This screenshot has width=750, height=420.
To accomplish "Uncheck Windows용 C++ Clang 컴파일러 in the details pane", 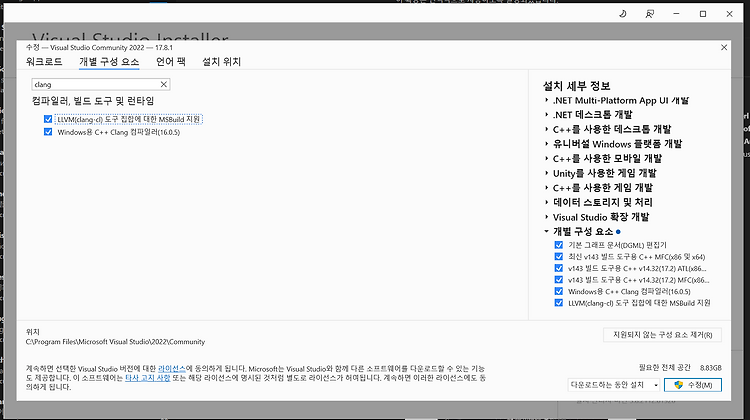I will click(x=559, y=291).
